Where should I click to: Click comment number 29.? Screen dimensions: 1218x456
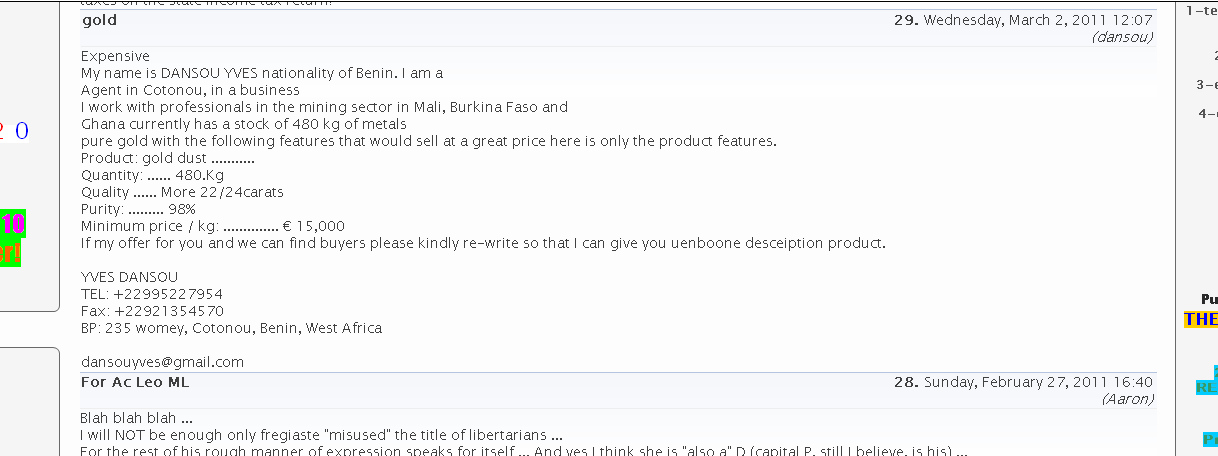[x=905, y=20]
